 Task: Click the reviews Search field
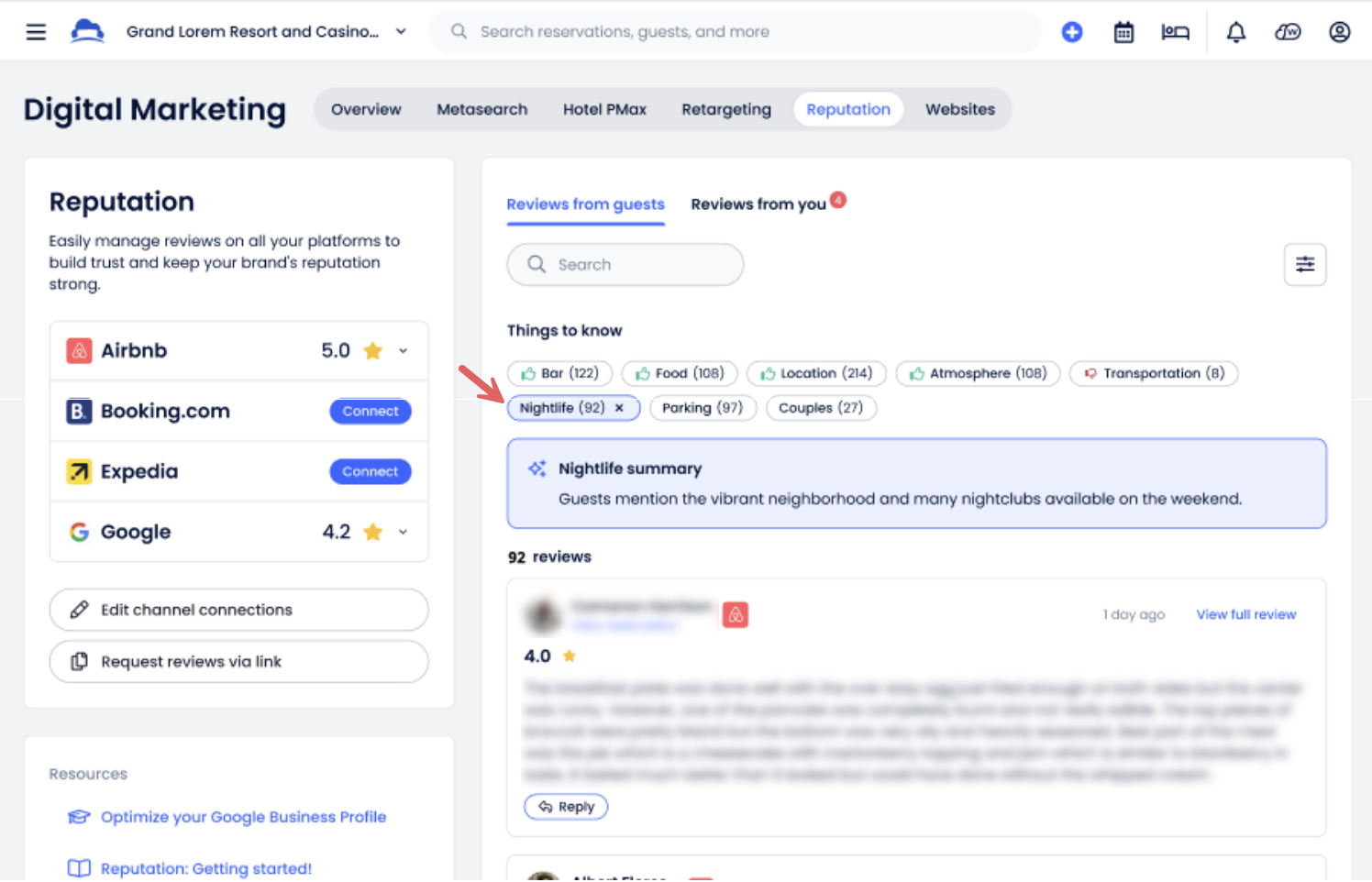625,265
